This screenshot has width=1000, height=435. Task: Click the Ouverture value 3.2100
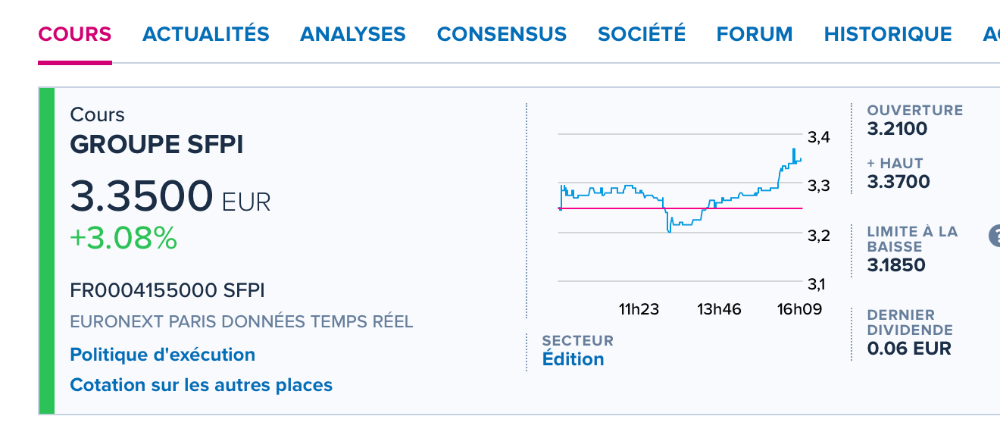coord(897,129)
